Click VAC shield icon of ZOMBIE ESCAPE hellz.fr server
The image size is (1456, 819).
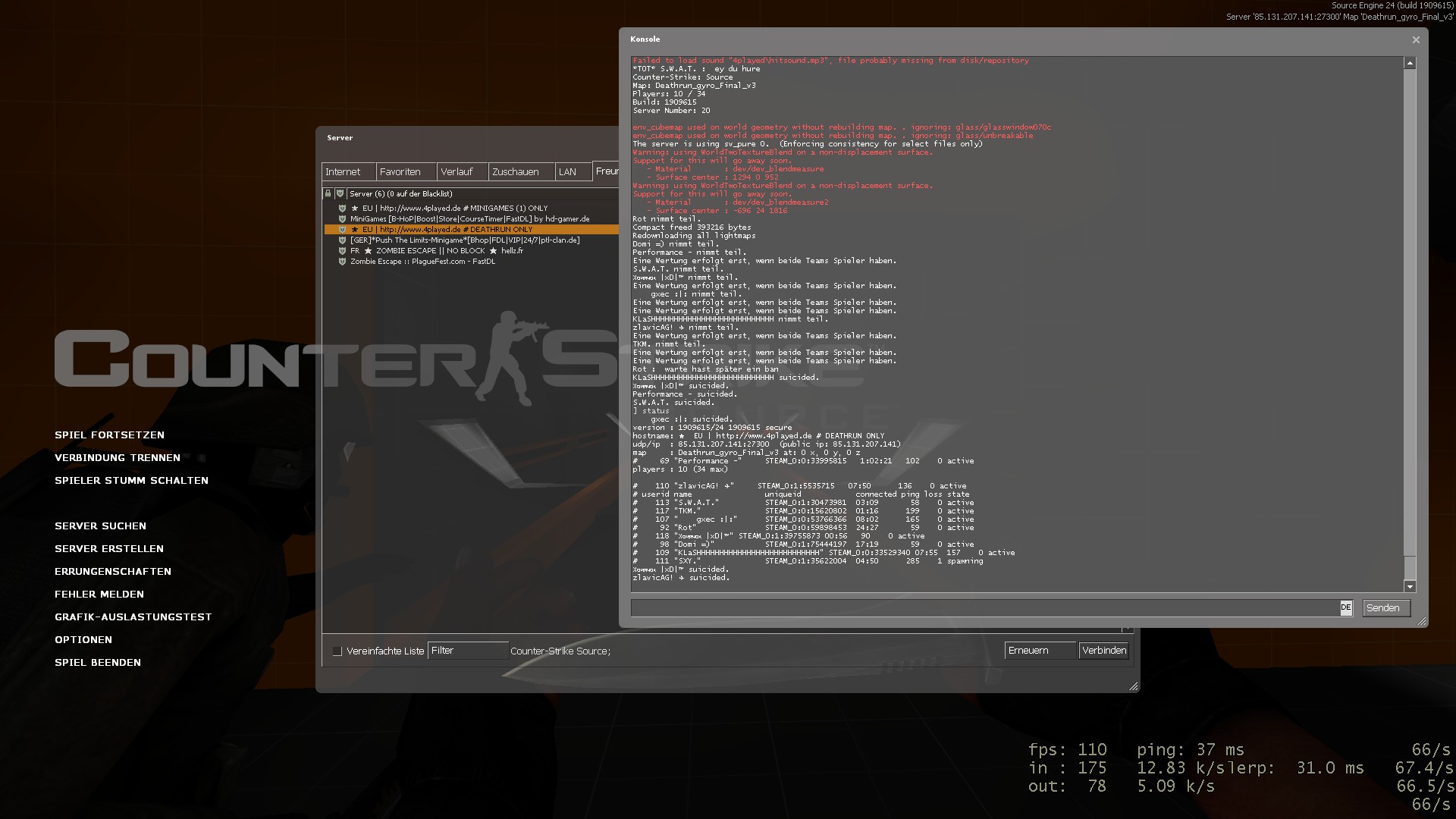(x=342, y=250)
